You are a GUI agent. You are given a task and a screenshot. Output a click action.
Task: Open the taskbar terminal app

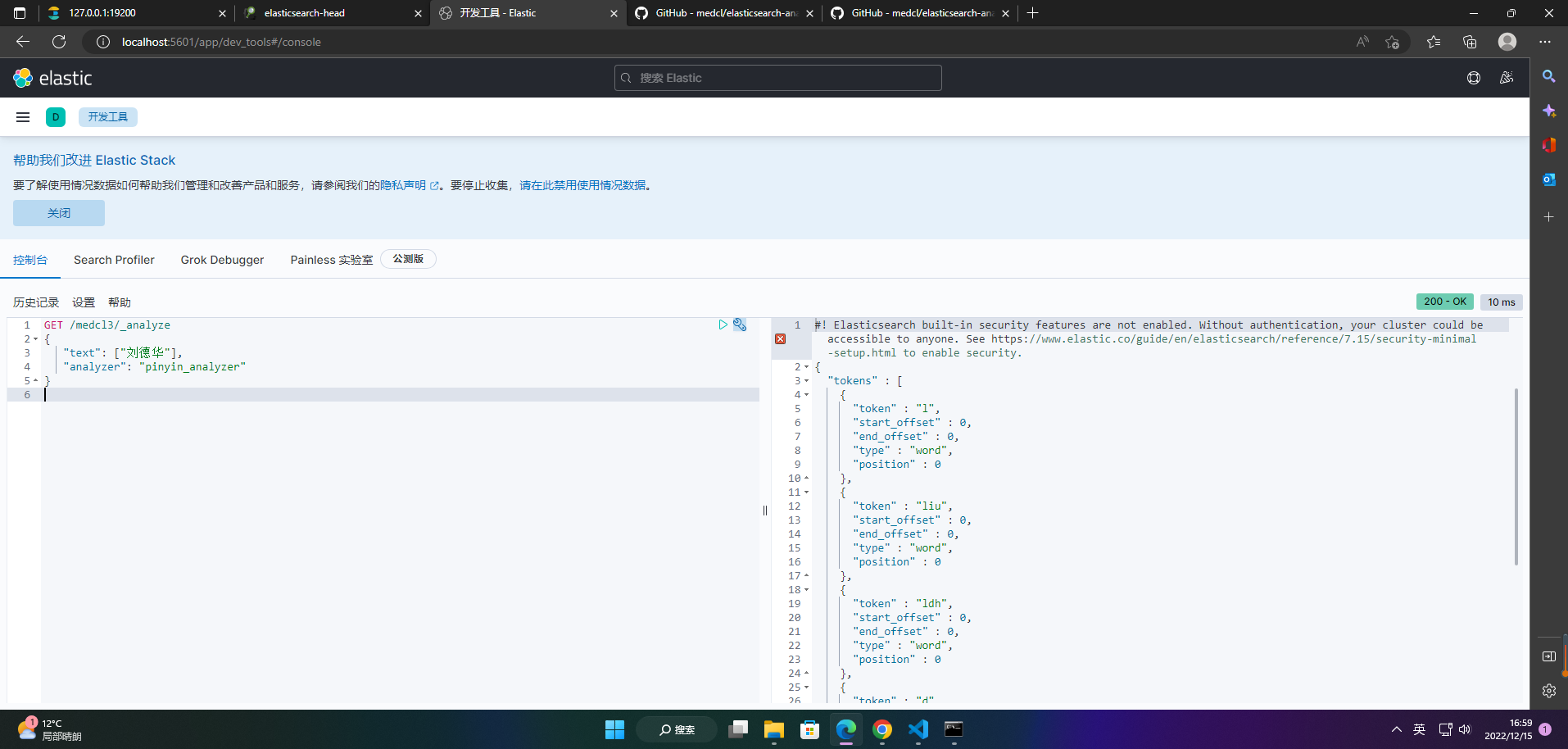click(954, 729)
